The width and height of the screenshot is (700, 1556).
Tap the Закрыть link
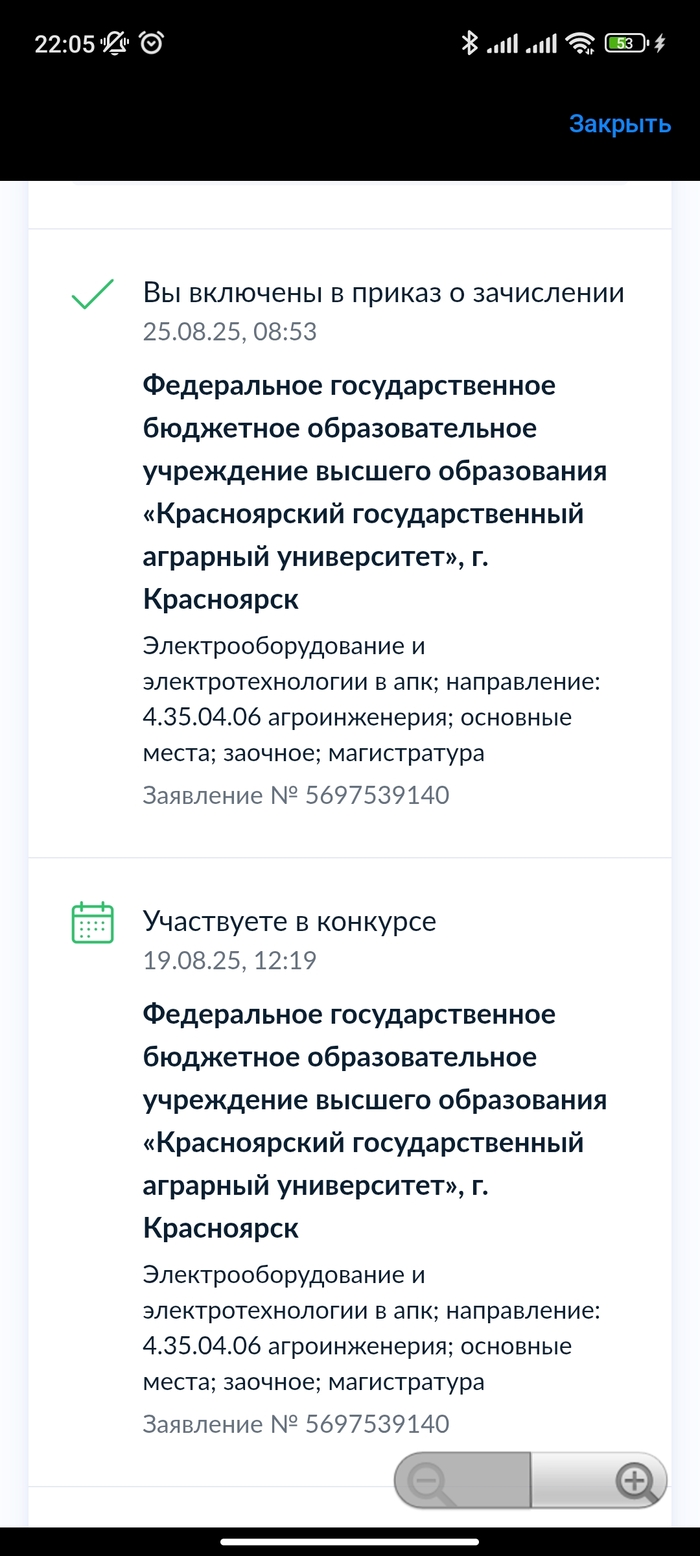coord(619,124)
